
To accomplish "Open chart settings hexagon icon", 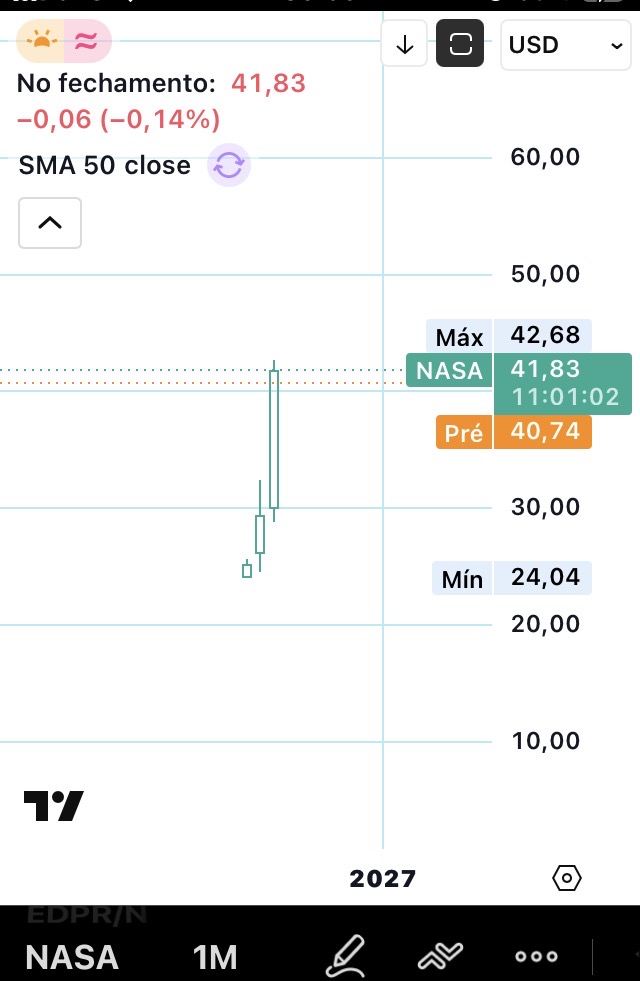I will 567,878.
